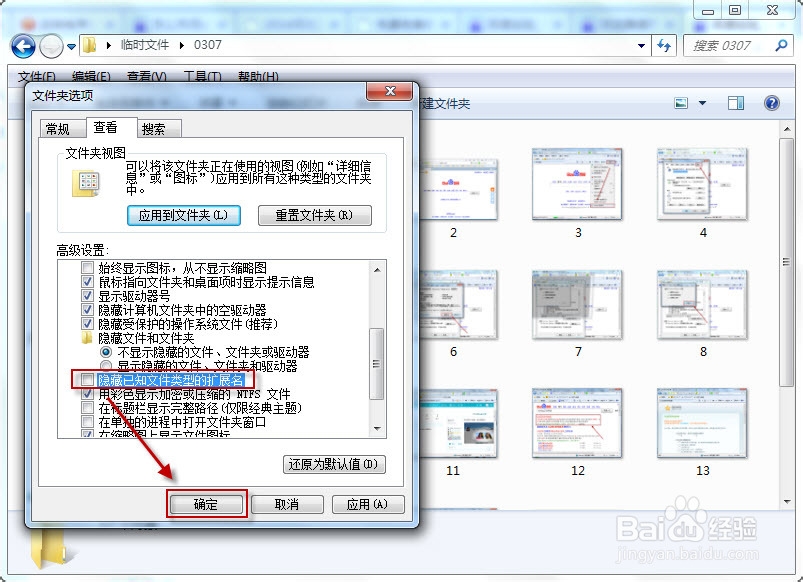Select thumbnail image 7
803x582 pixels.
pos(577,305)
